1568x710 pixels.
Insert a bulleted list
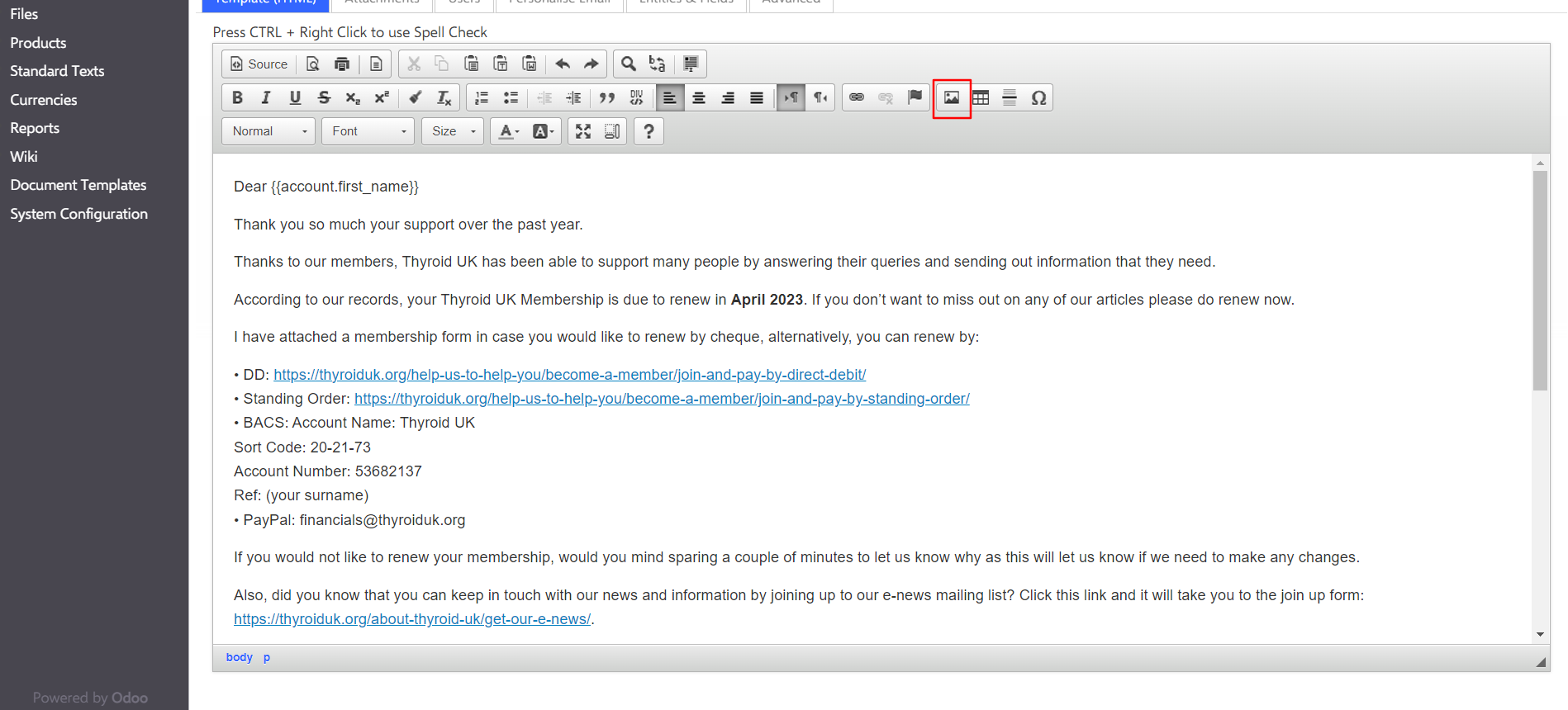tap(511, 97)
